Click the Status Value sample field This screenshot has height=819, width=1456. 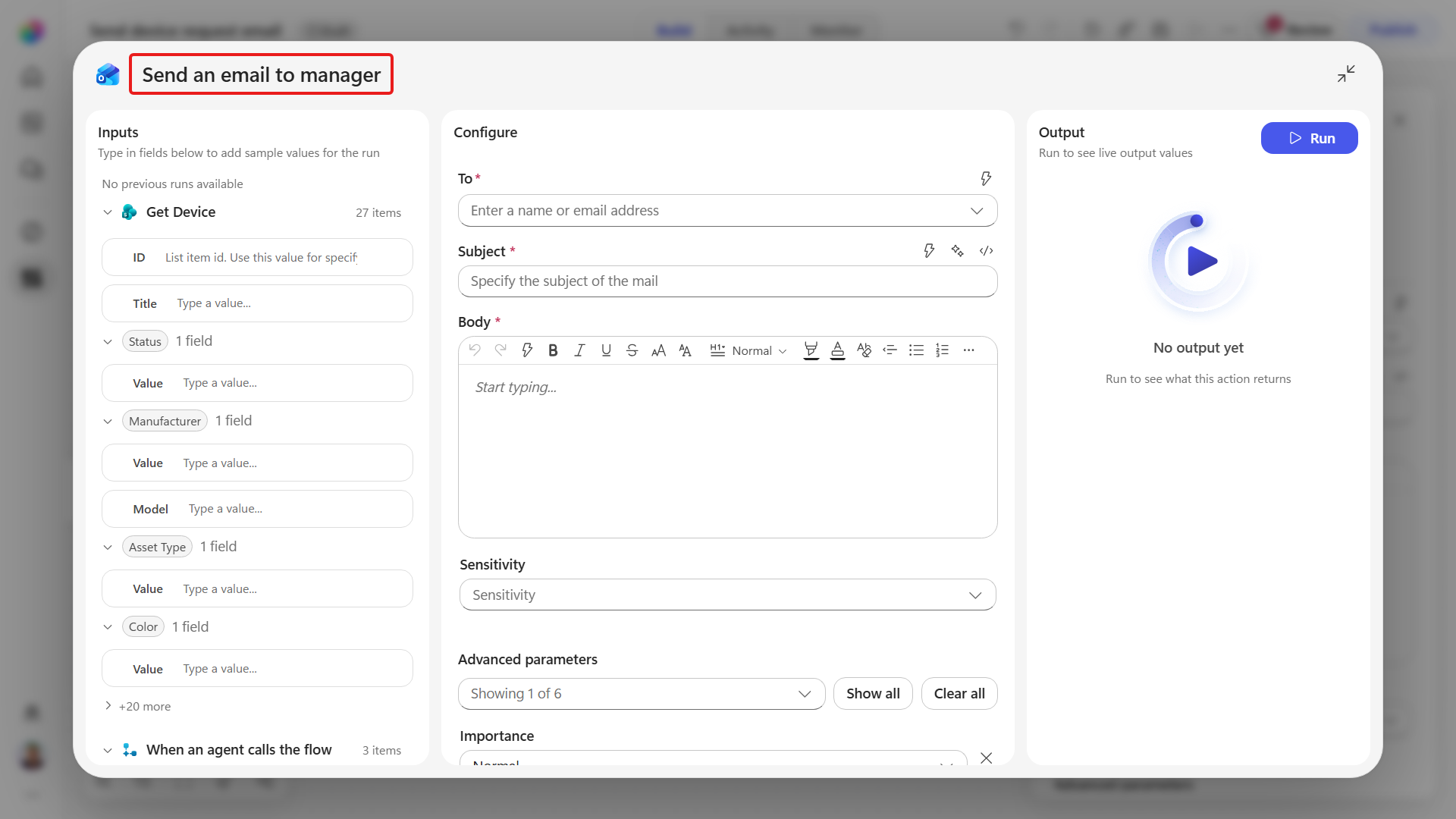click(x=257, y=383)
